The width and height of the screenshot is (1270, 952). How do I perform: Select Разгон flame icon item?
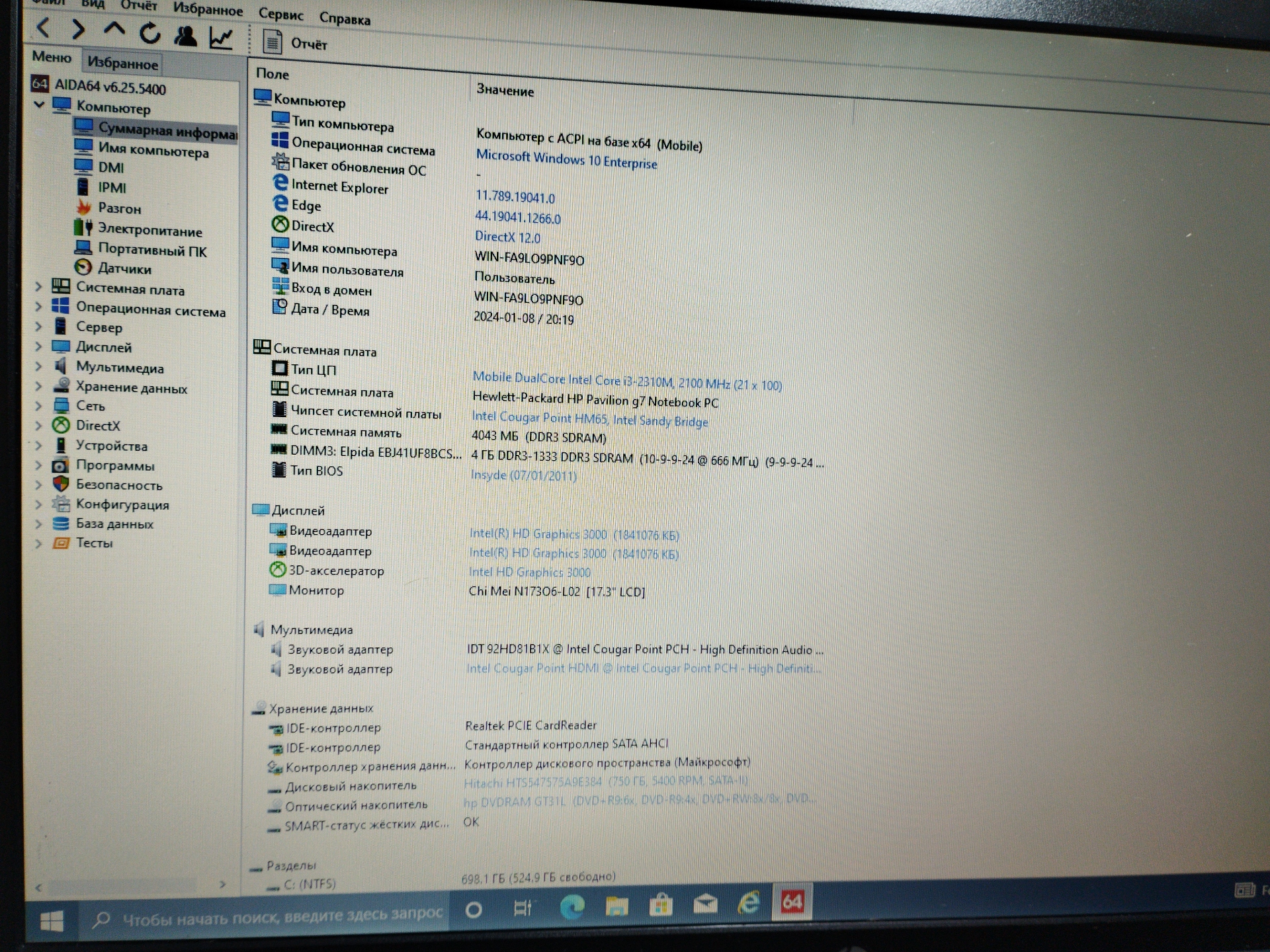click(83, 207)
